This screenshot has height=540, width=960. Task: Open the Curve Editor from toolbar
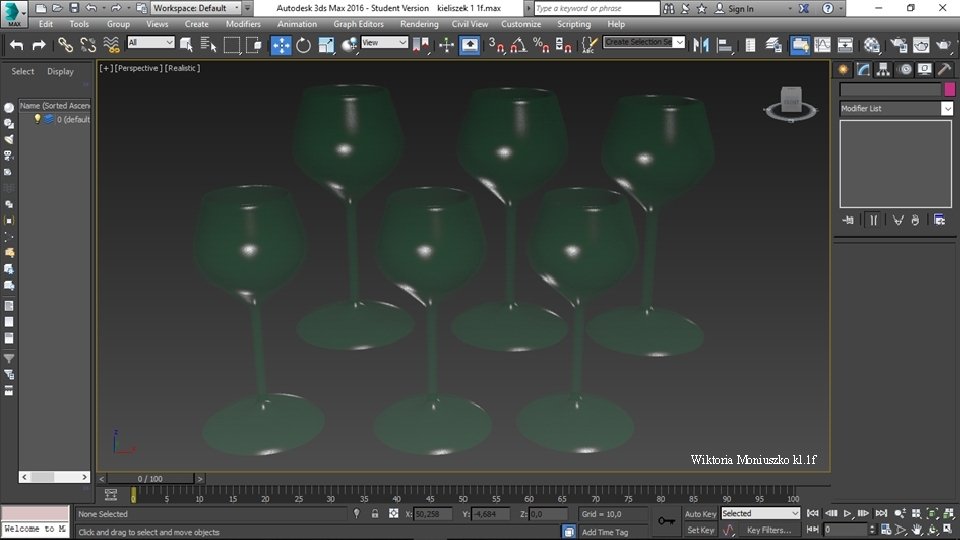[822, 45]
